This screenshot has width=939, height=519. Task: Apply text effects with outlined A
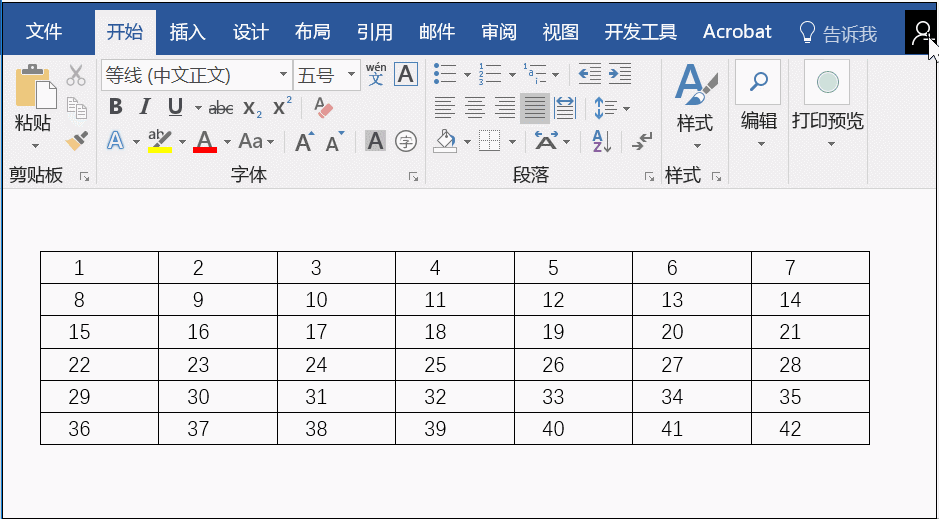[x=116, y=142]
